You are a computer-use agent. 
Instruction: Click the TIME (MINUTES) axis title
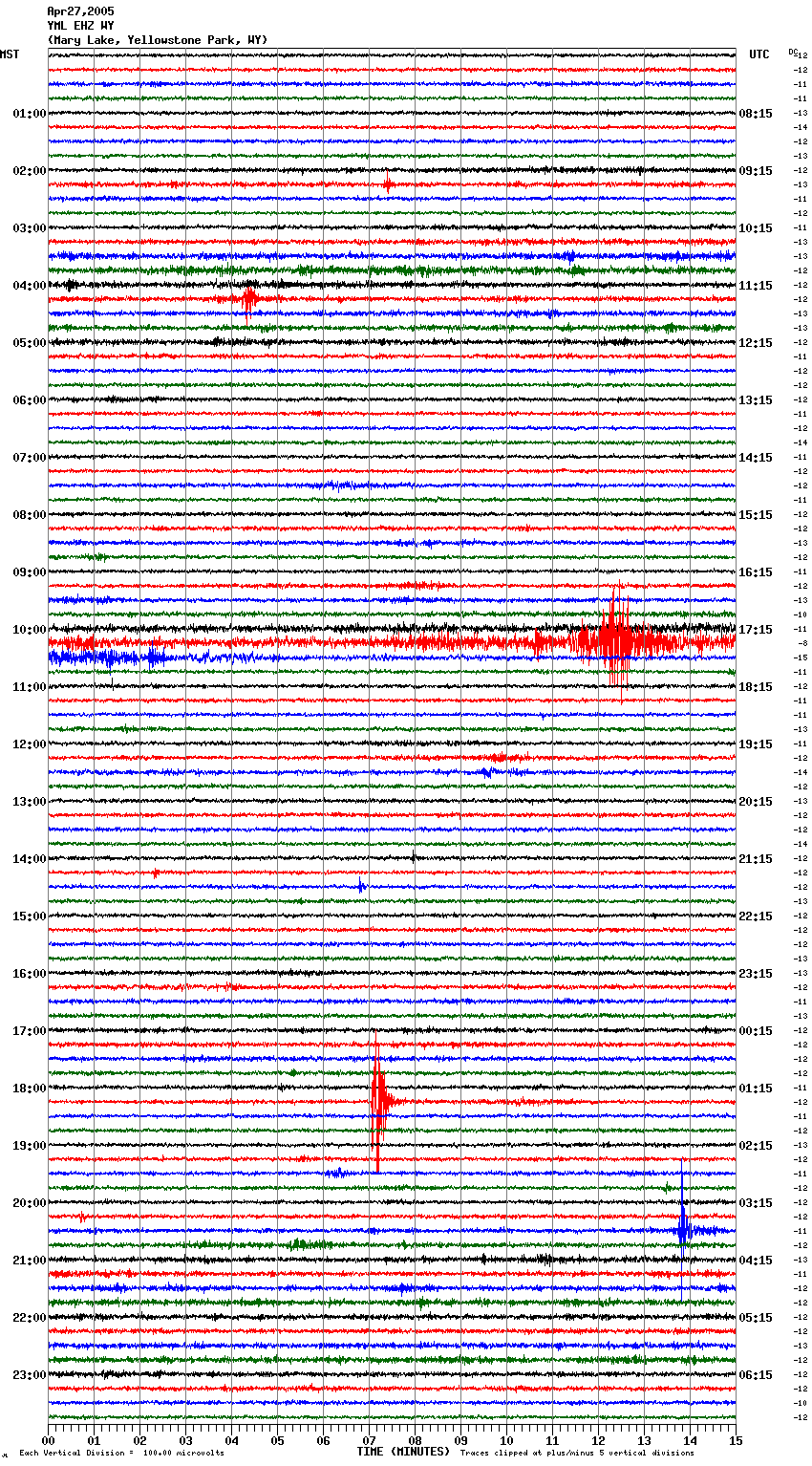403,1452
